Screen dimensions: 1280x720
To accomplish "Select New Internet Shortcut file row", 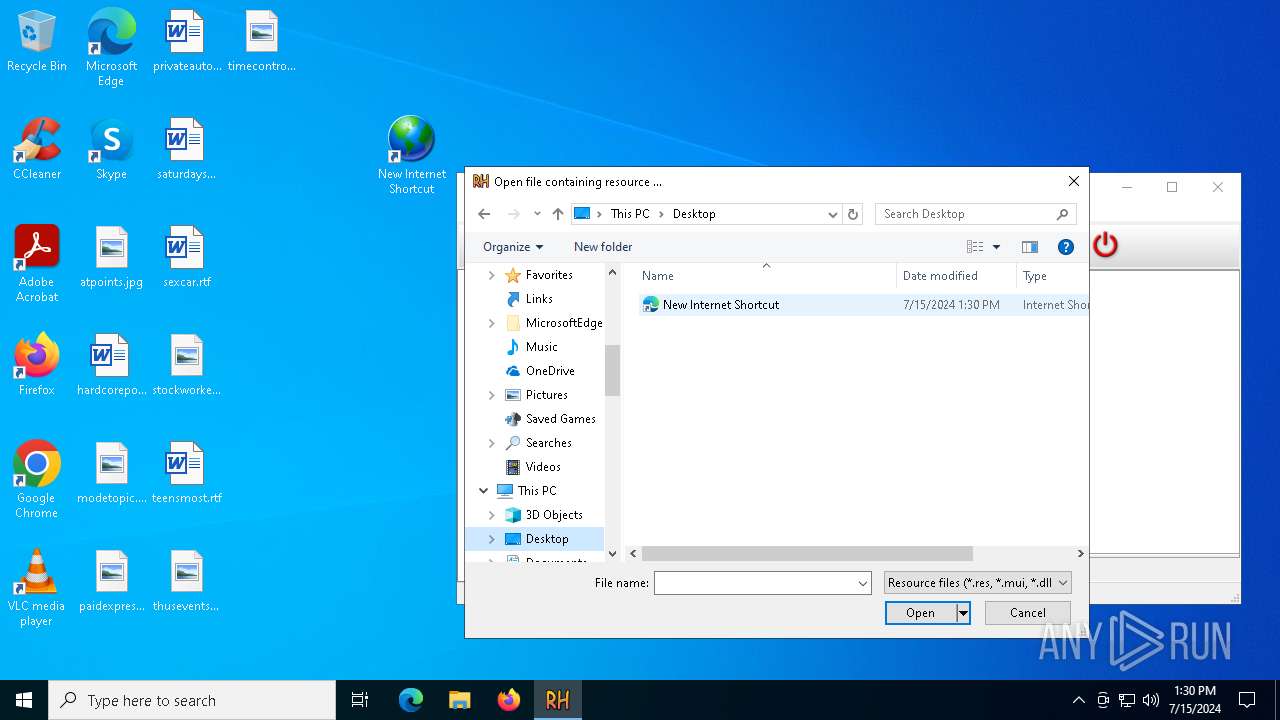I will [x=864, y=305].
